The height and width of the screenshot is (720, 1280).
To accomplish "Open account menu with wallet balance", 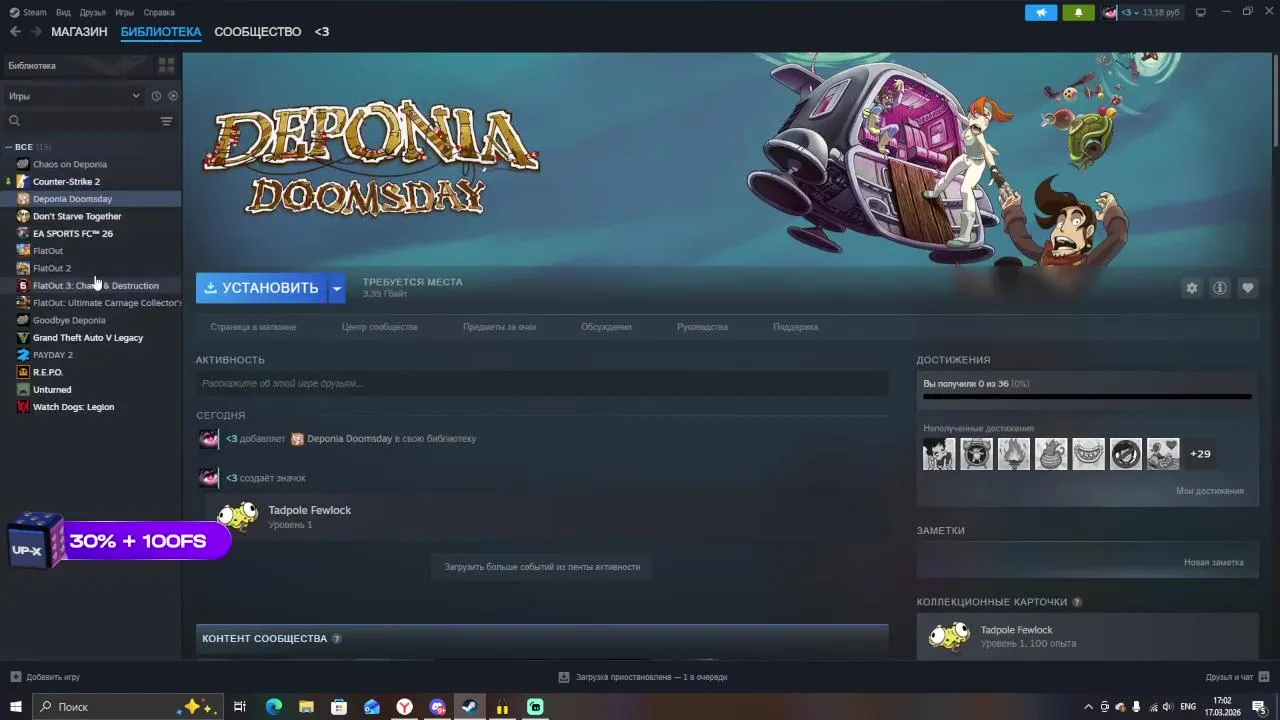I will coord(1141,13).
